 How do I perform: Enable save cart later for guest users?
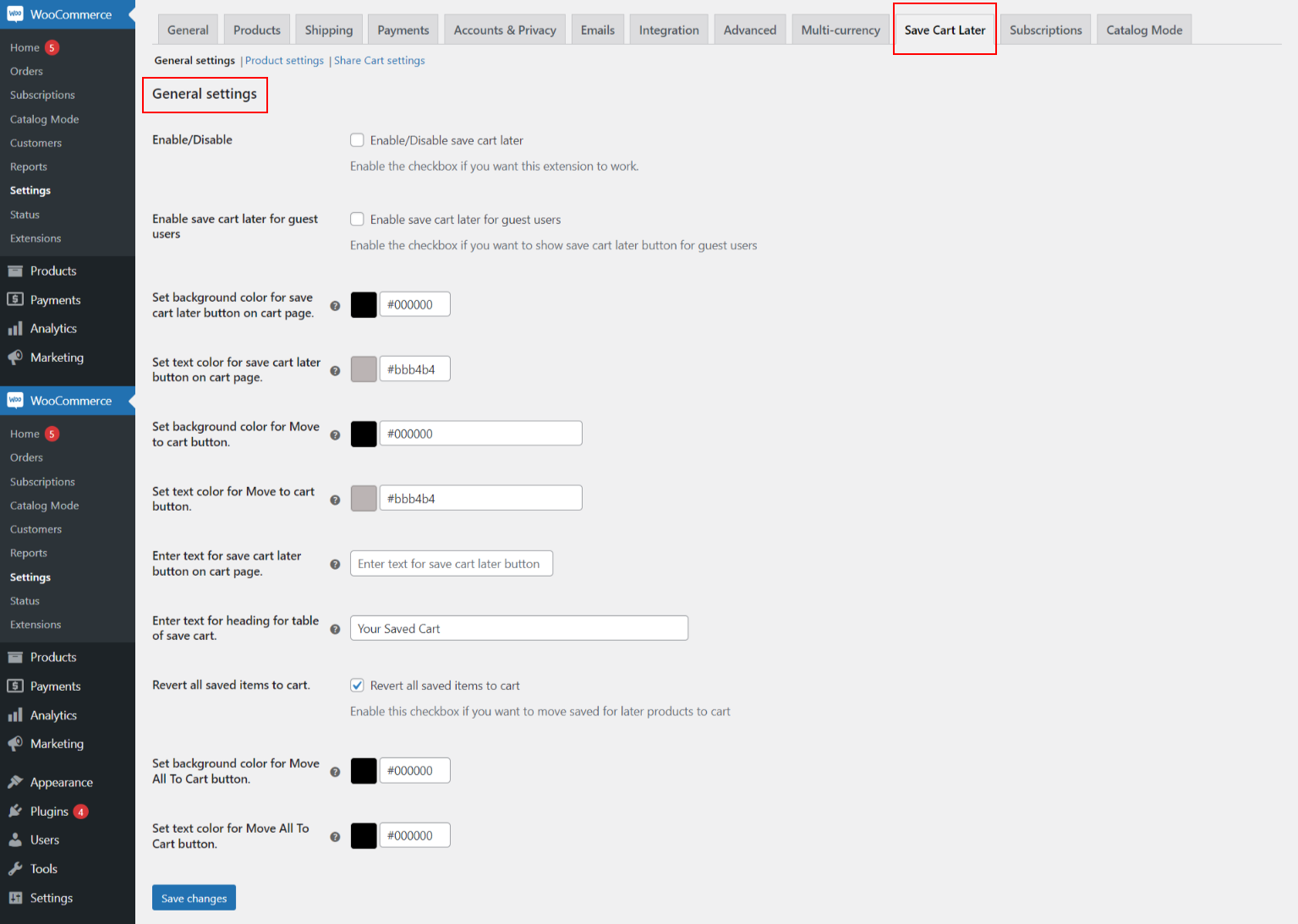(357, 219)
